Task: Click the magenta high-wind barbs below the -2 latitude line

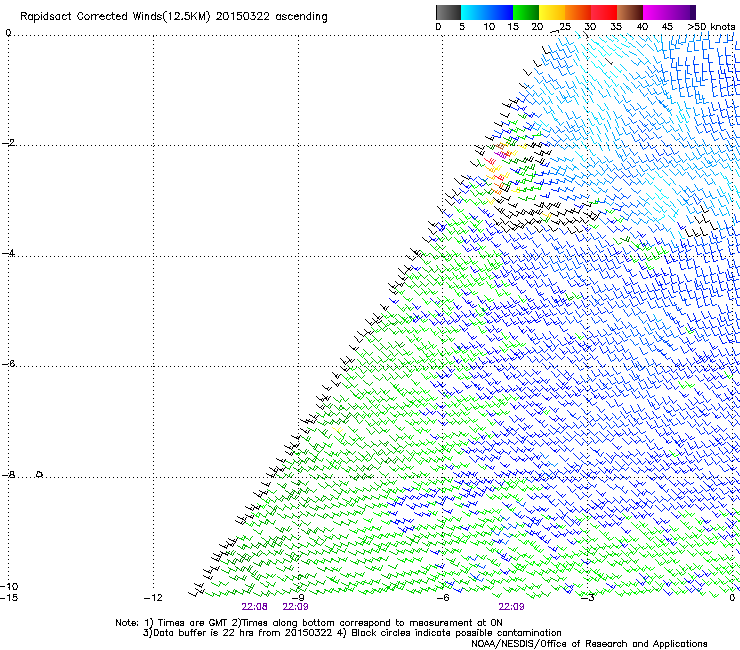Action: (503, 153)
